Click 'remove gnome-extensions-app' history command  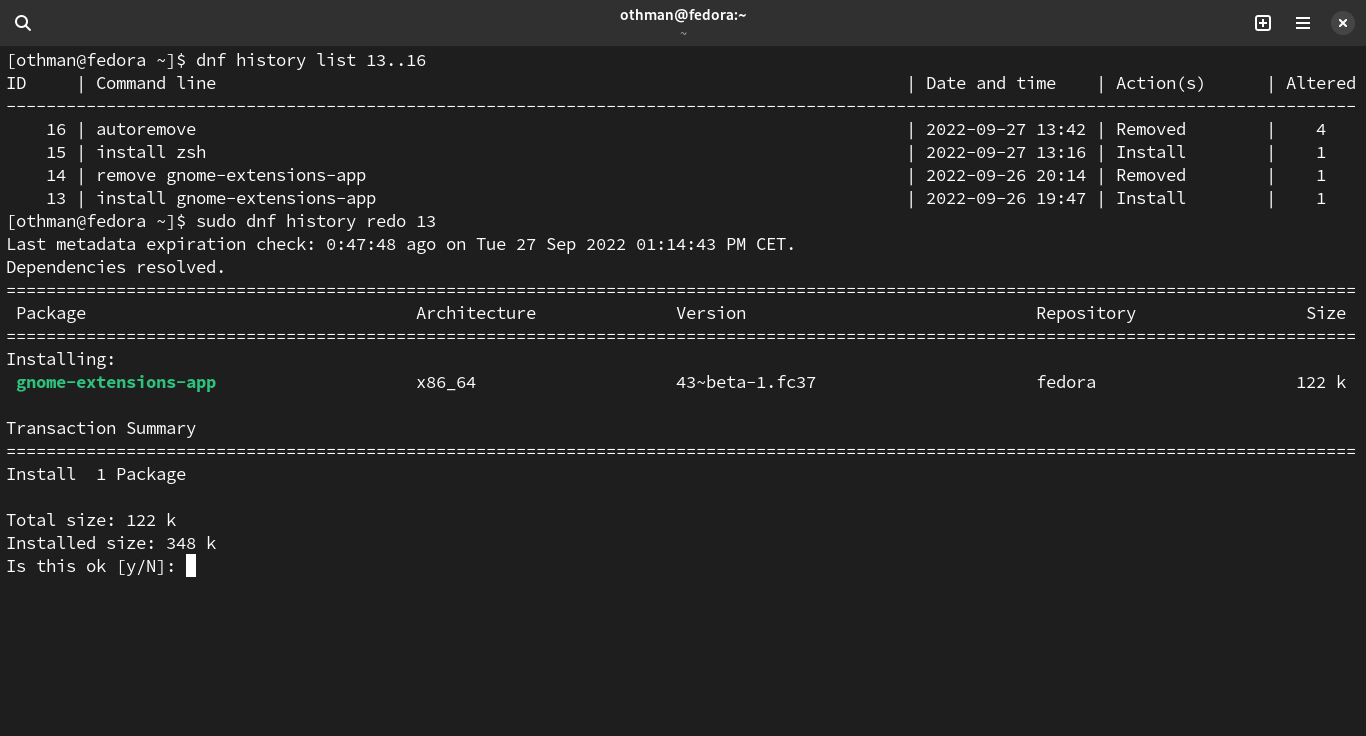click(x=231, y=176)
